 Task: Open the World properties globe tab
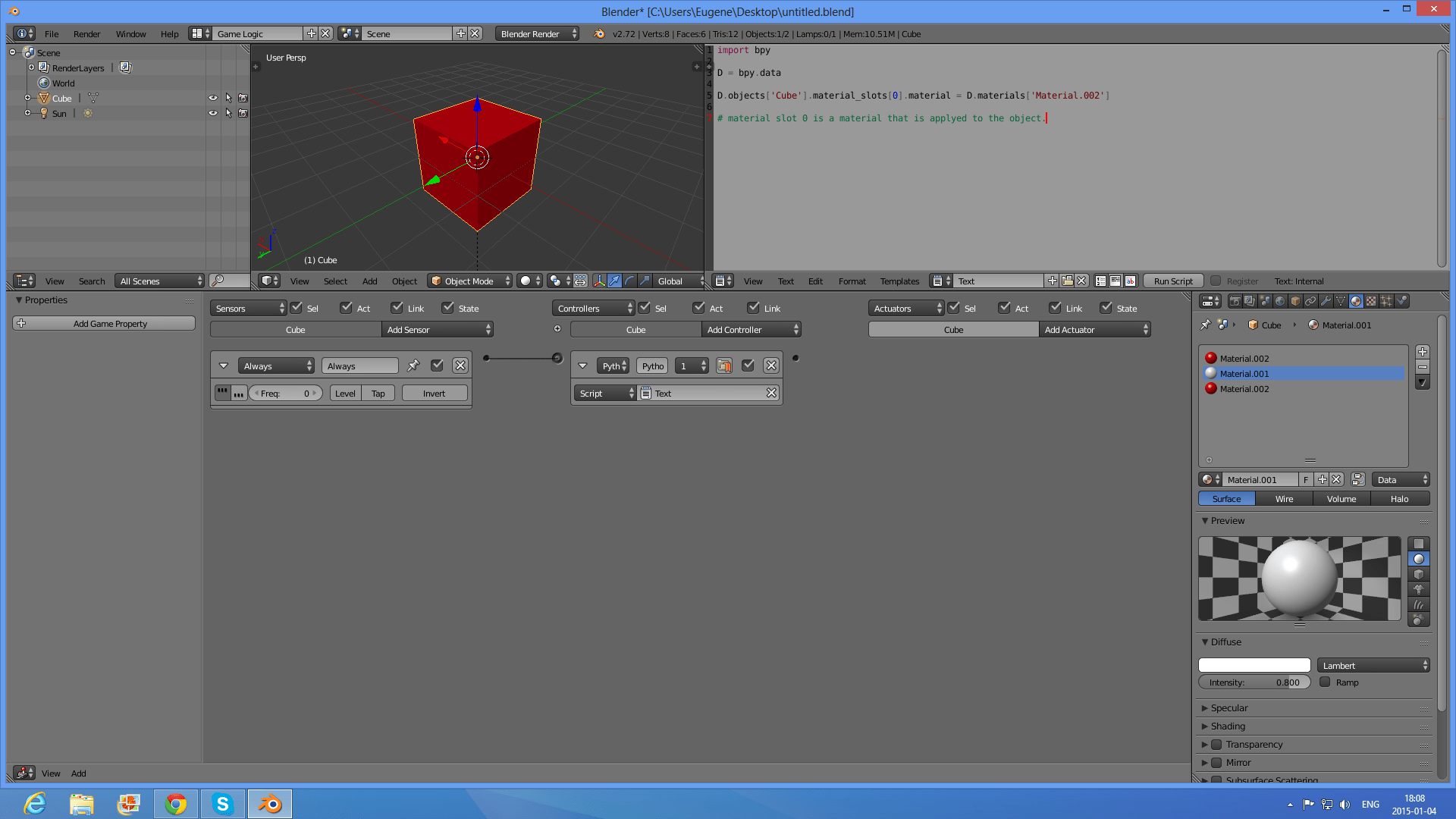pyautogui.click(x=1280, y=301)
